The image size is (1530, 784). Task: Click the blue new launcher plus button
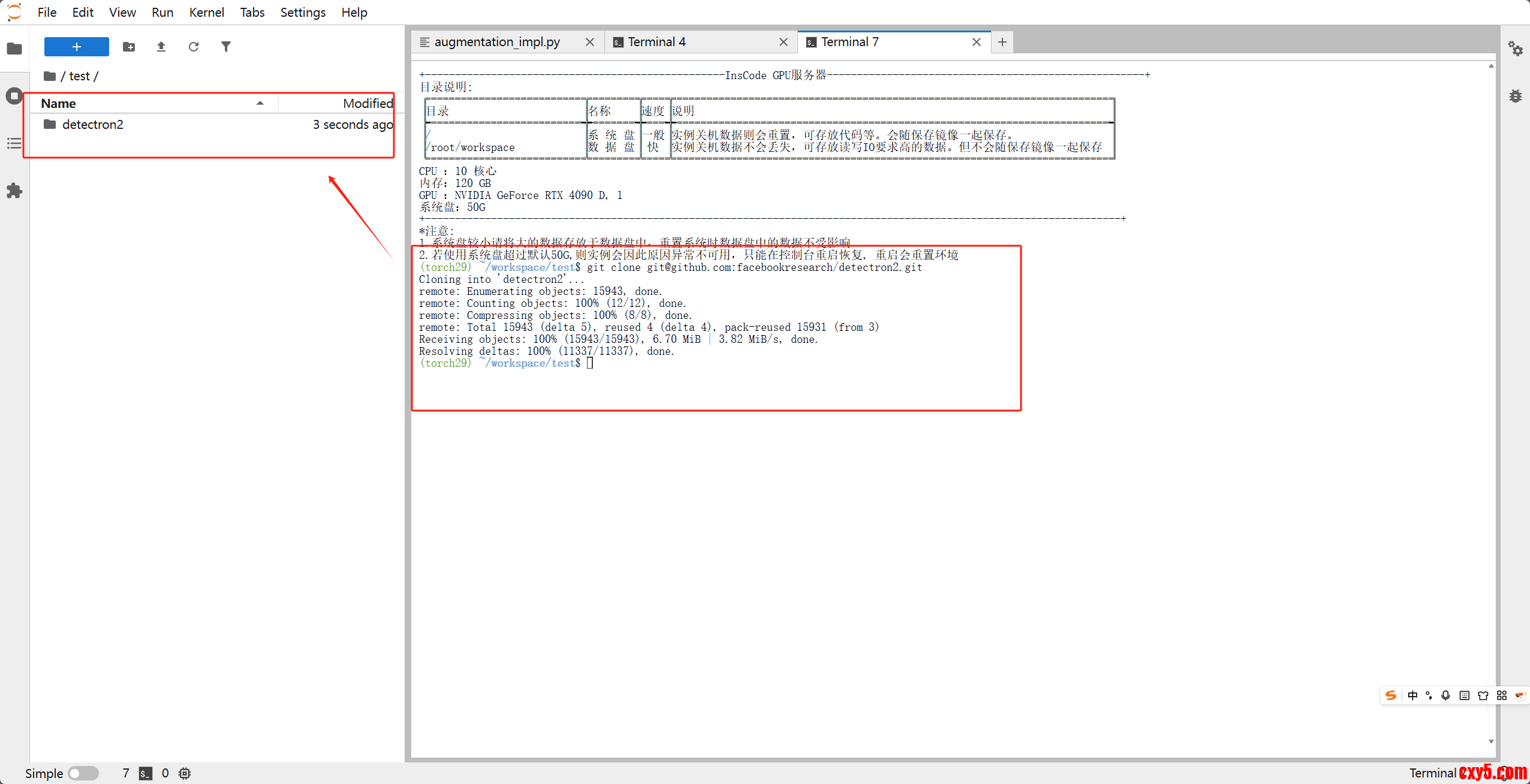click(76, 47)
